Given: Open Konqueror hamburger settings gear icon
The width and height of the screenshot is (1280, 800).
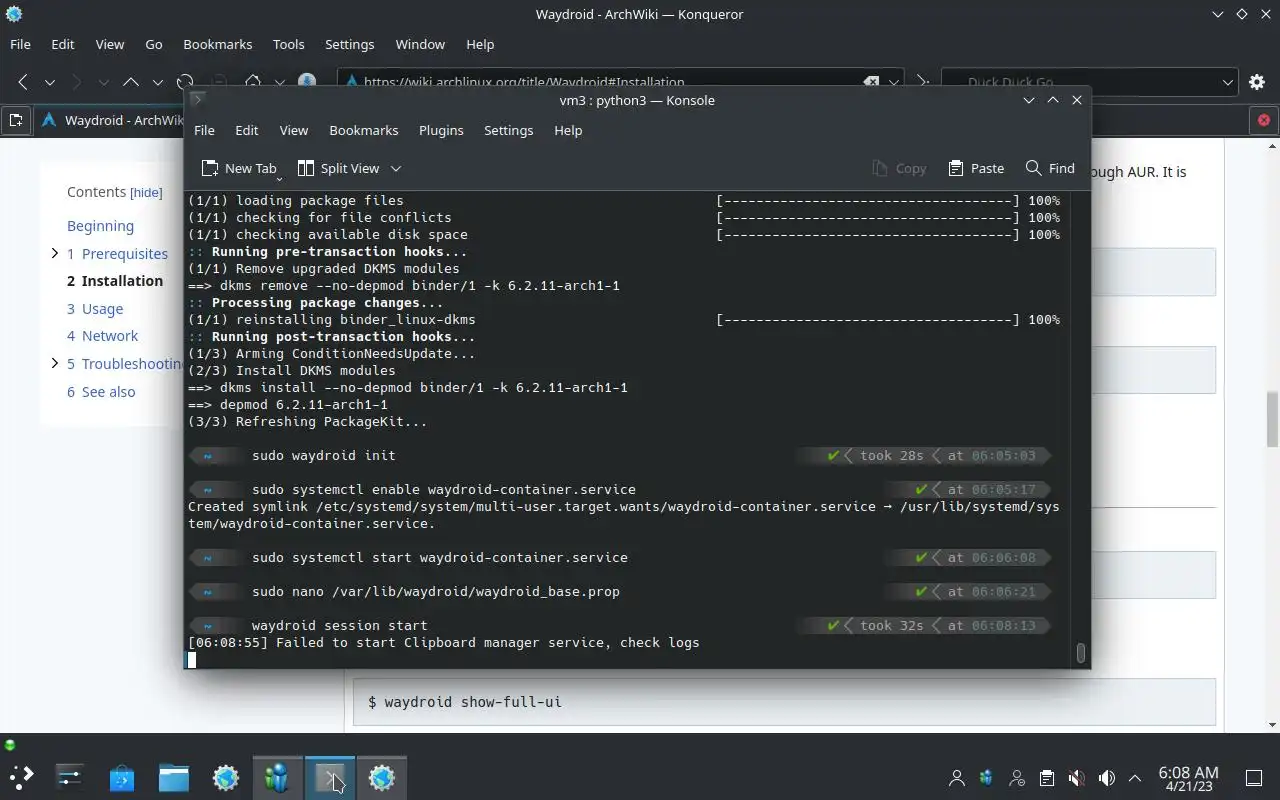Looking at the screenshot, I should coord(1258,82).
